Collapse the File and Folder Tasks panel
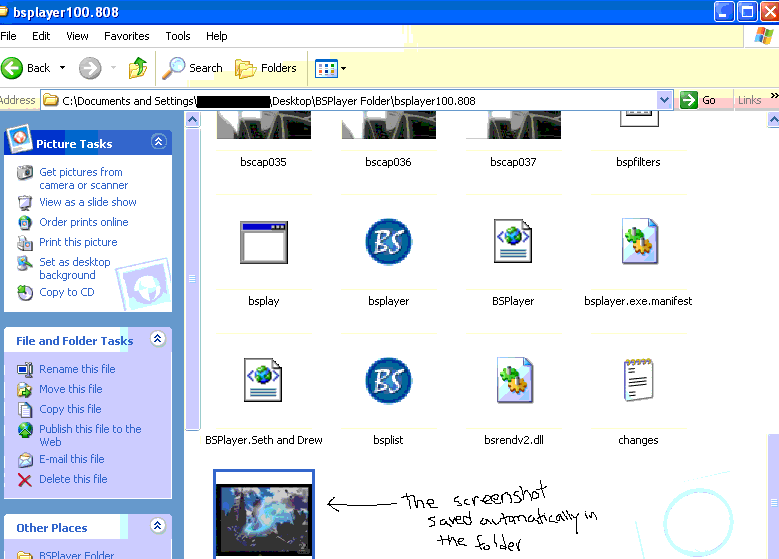779x559 pixels. tap(158, 339)
